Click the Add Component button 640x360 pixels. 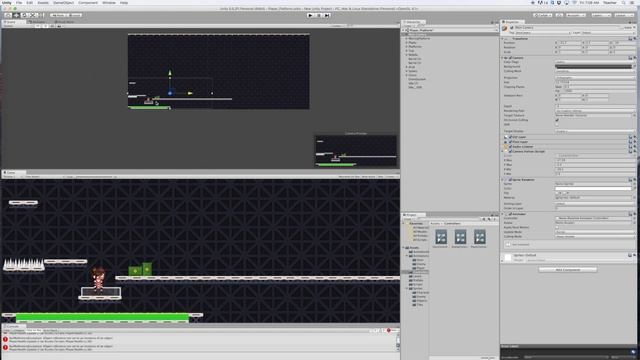567,270
